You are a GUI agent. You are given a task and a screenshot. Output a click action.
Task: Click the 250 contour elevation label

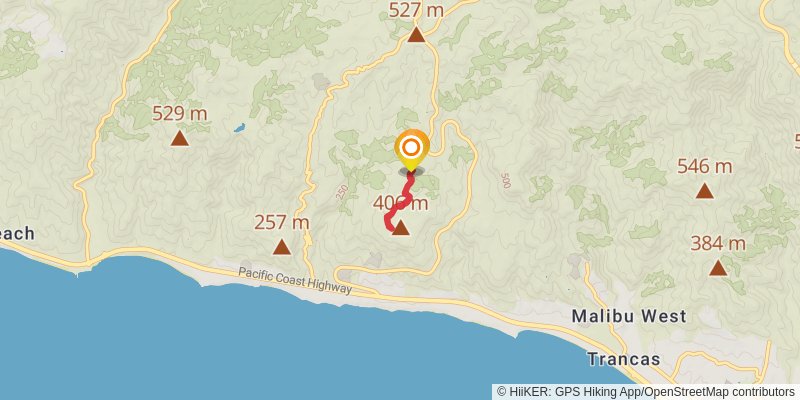(342, 192)
